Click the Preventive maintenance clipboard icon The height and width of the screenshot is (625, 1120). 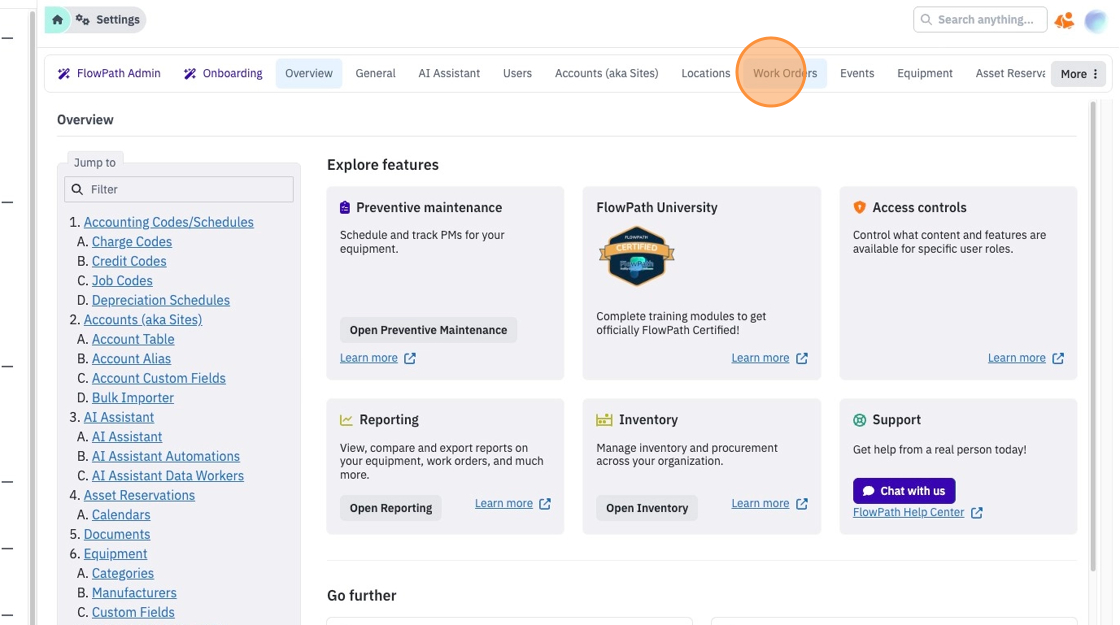(x=345, y=207)
